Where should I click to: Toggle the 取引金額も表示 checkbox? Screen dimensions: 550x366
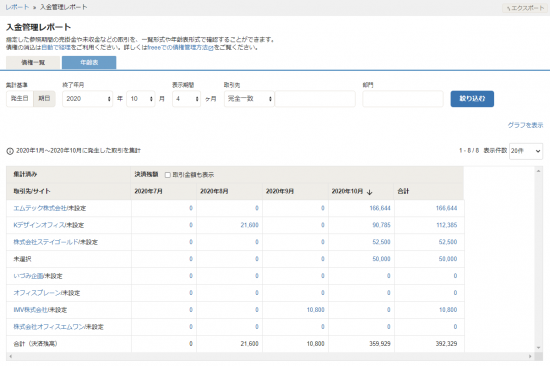(168, 175)
